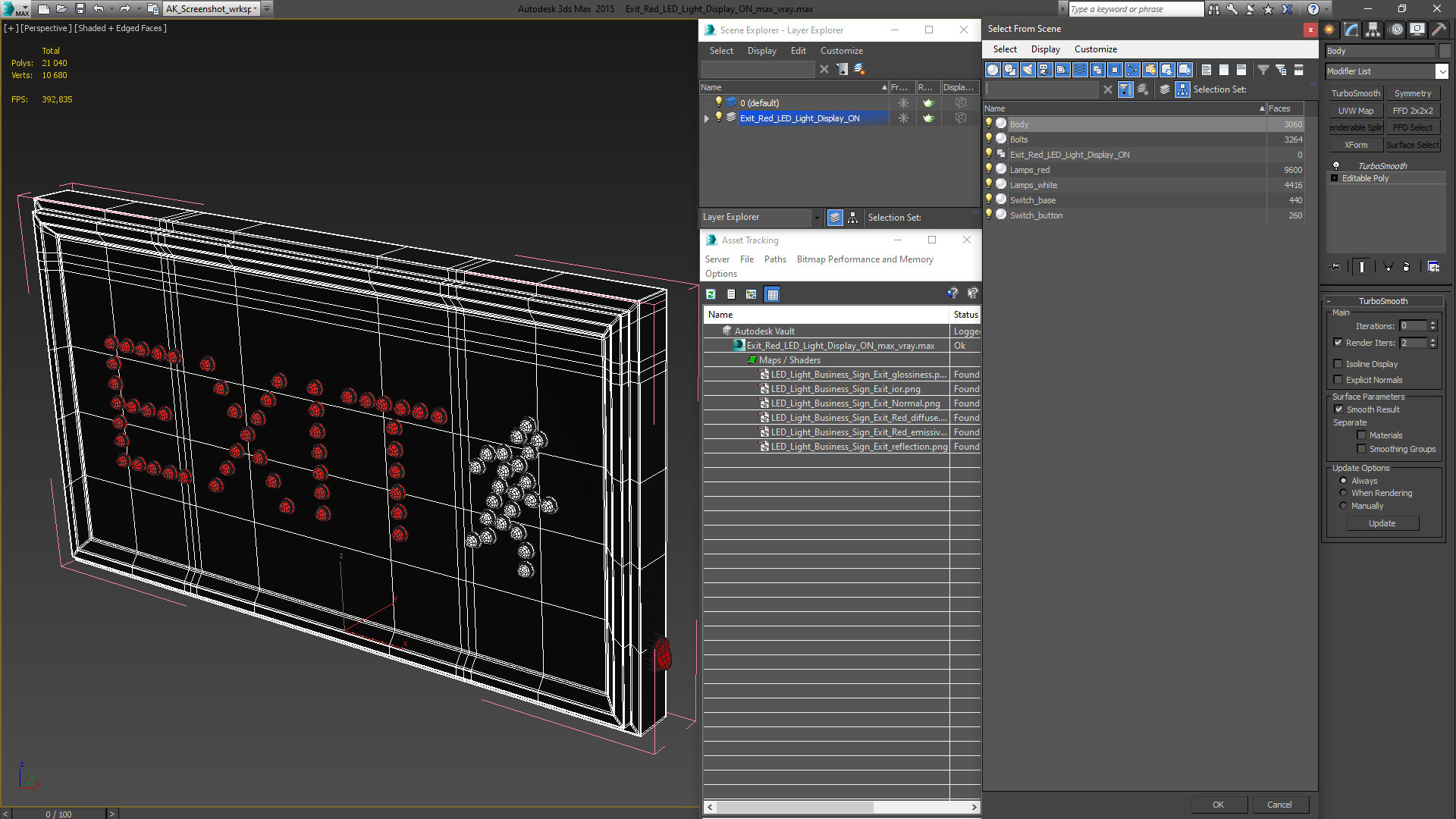Screen dimensions: 1456x819
Task: Toggle TurboSmooth modifier lightbulb visibility
Action: pyautogui.click(x=1336, y=165)
